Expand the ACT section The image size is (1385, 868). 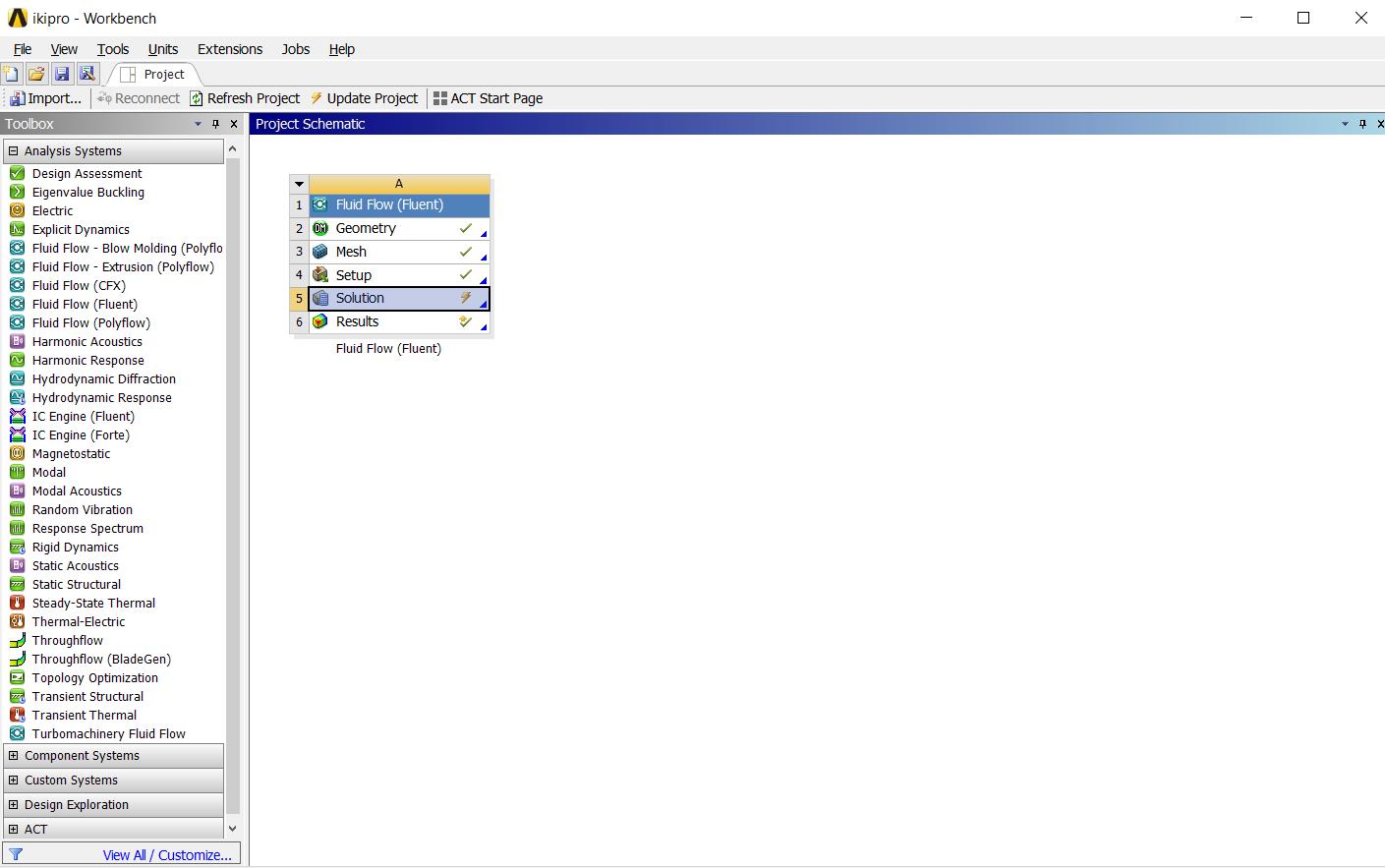(x=14, y=830)
